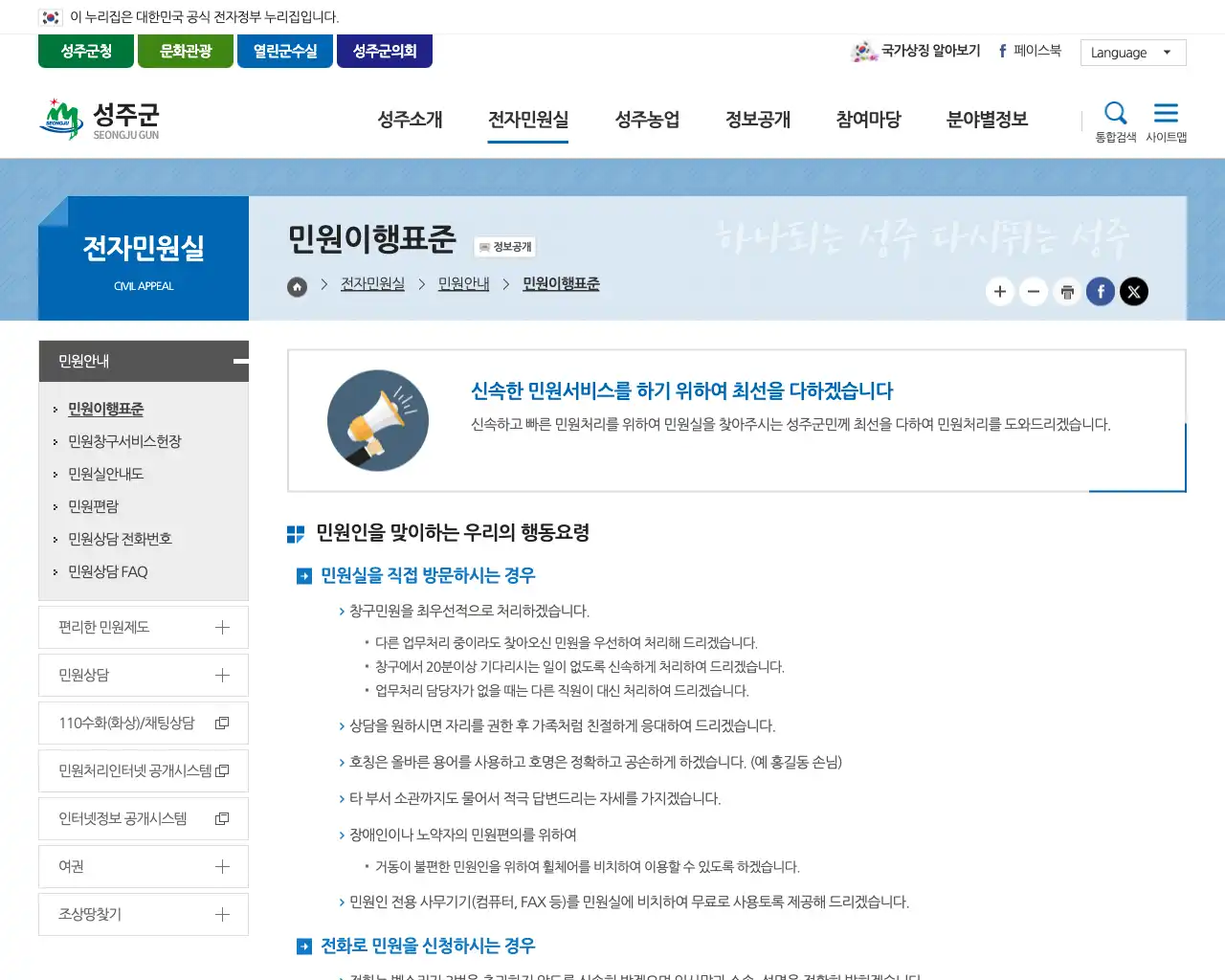The width and height of the screenshot is (1225, 980).
Task: Switch to the 성주군청 site tab
Action: 86,52
